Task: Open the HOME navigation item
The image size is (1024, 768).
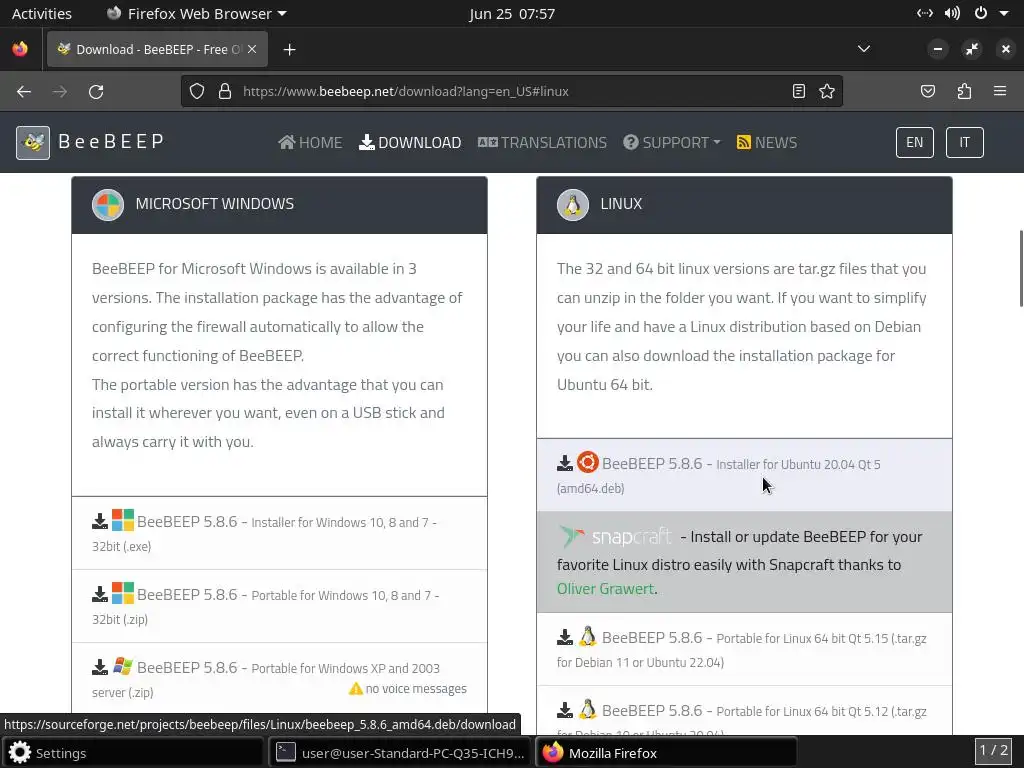Action: [x=310, y=142]
